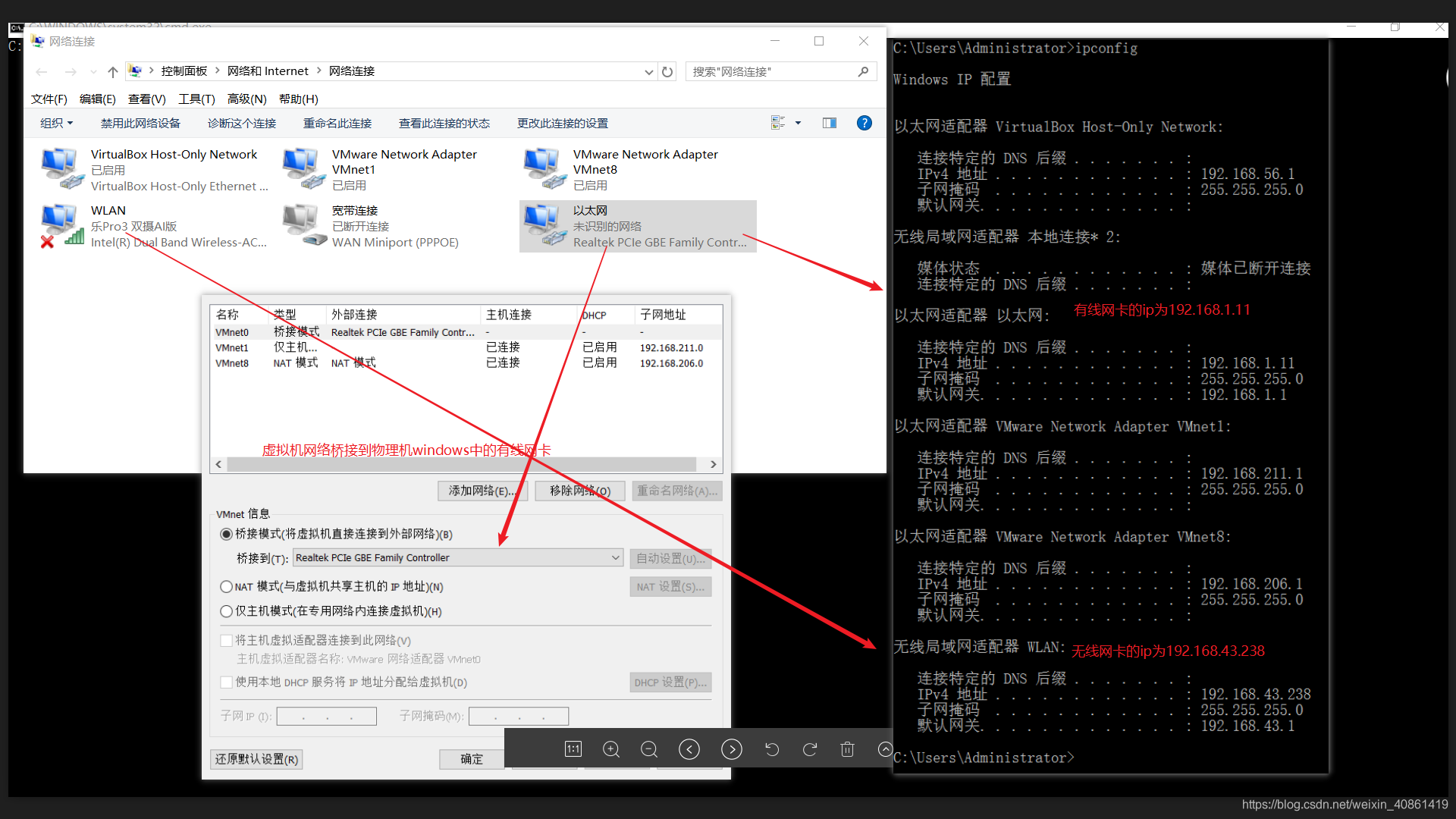Select the VMnet0 row in table

[466, 332]
